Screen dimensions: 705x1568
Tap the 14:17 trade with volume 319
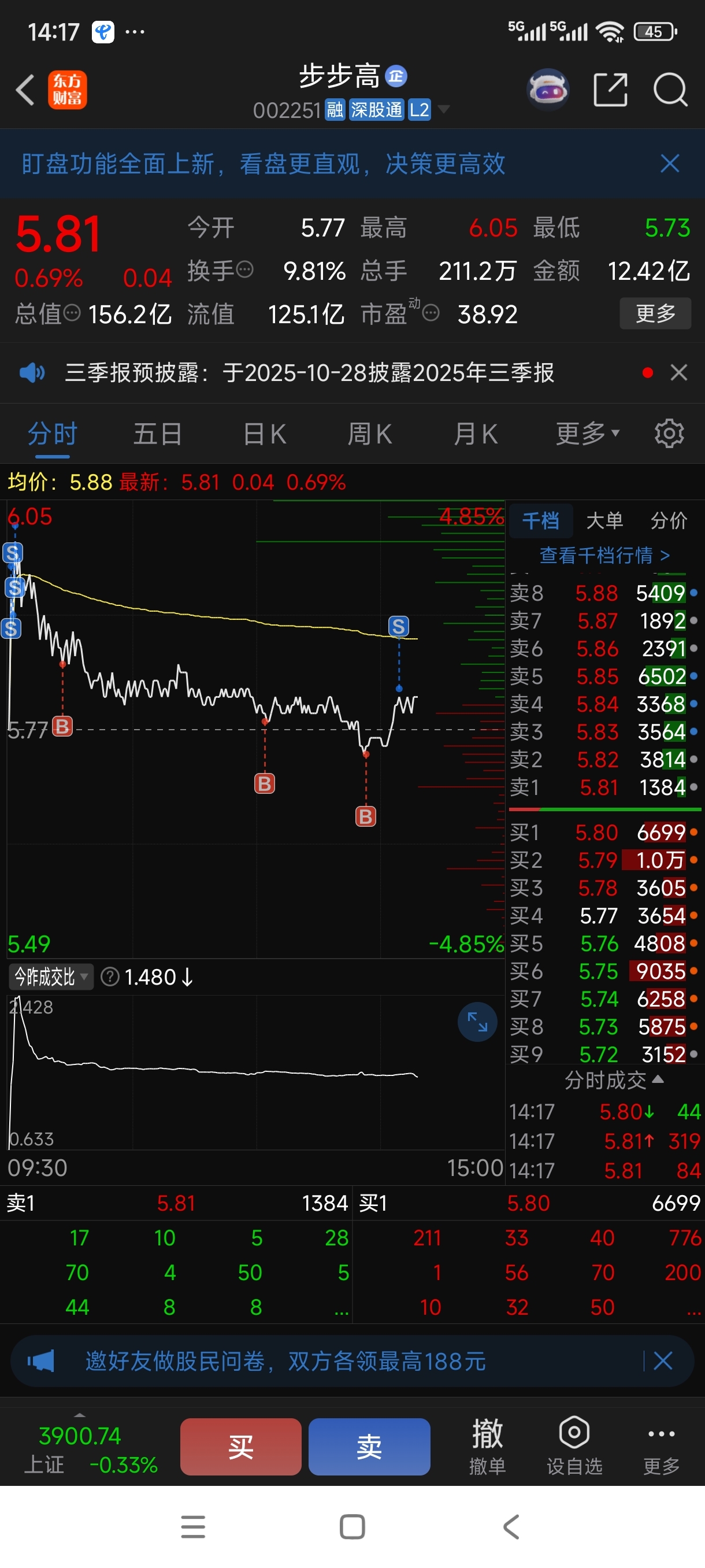[605, 1141]
